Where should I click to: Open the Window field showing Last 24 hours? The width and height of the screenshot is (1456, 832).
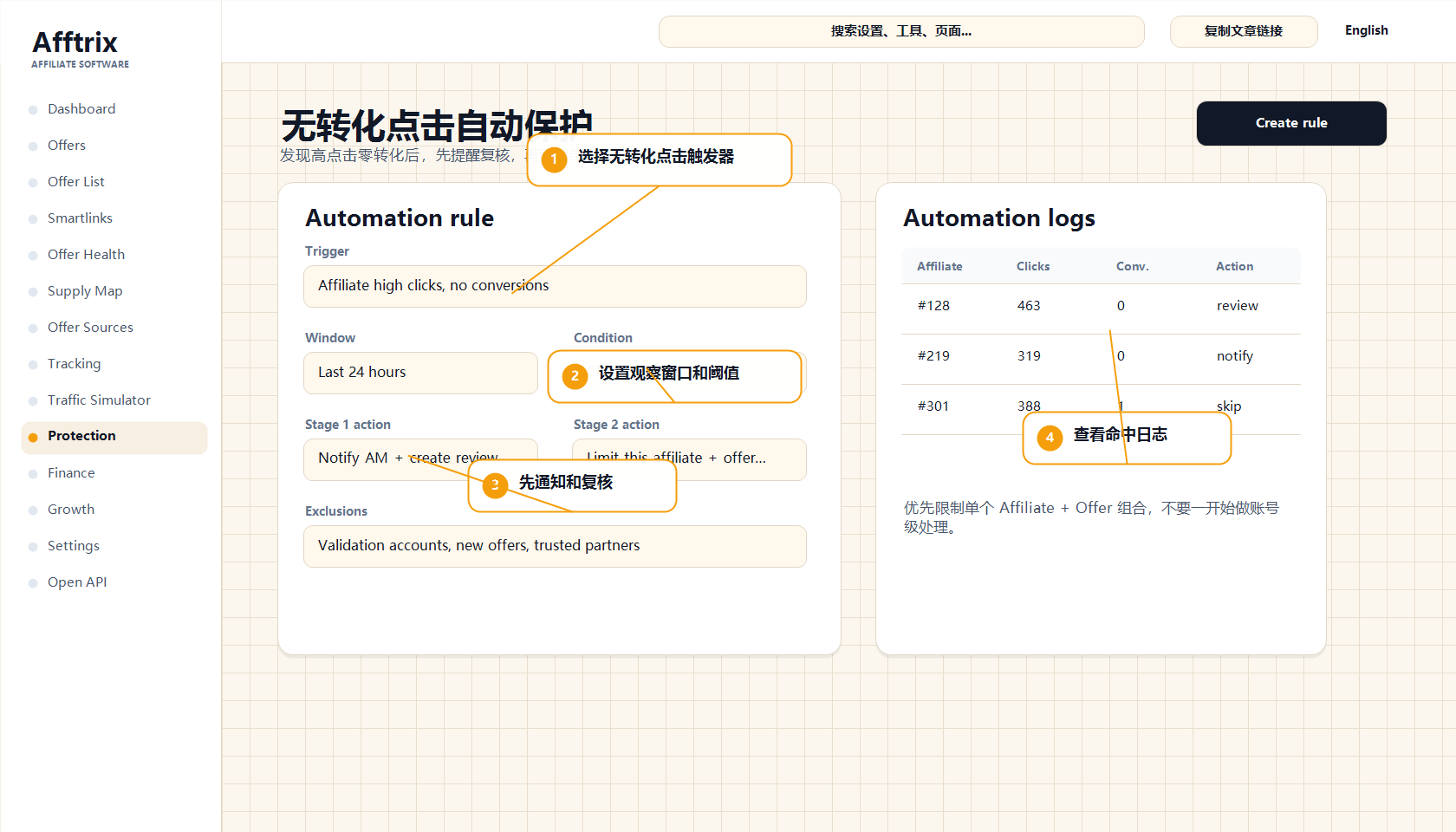420,373
